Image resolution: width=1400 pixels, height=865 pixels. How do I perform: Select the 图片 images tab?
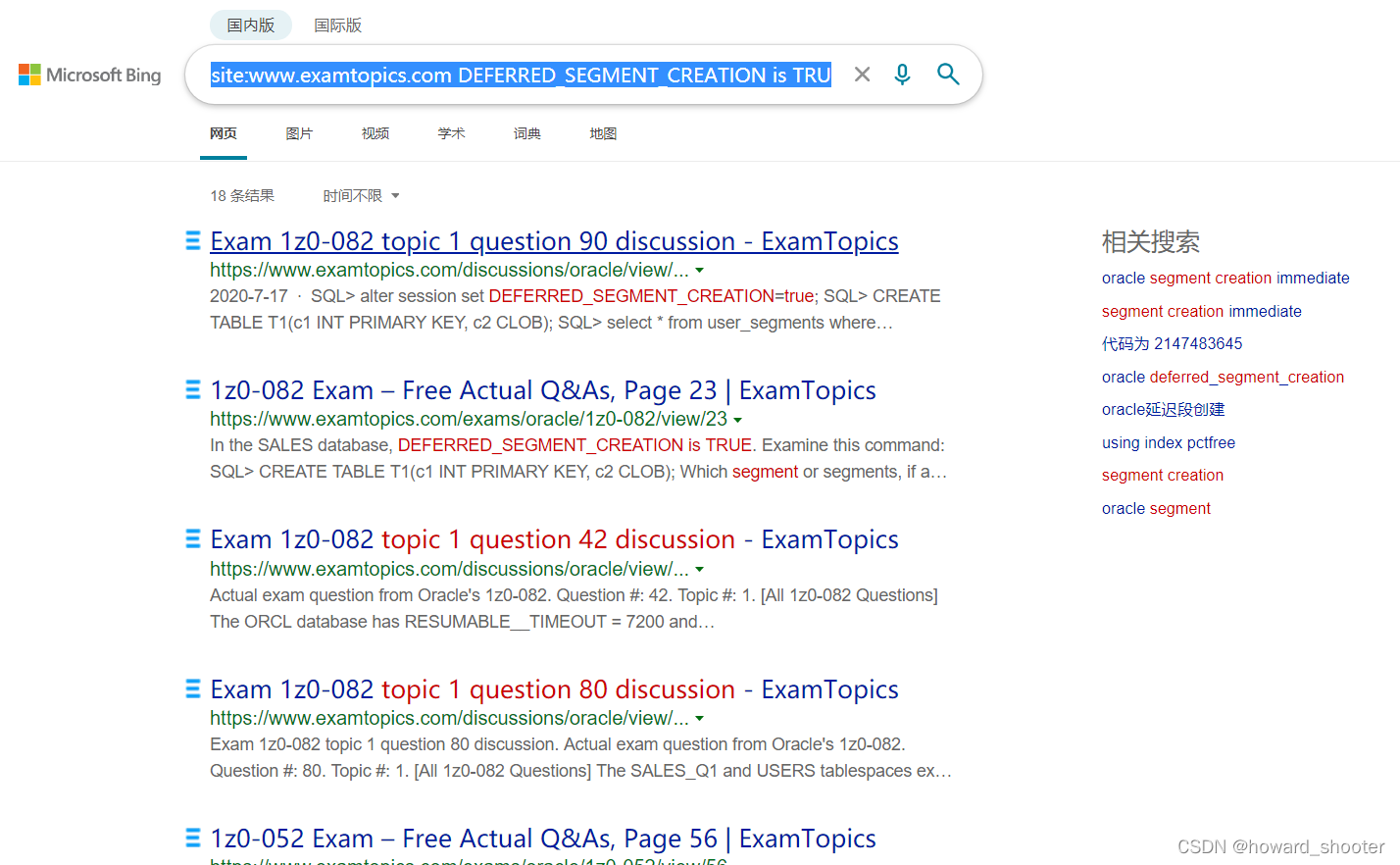(x=299, y=133)
